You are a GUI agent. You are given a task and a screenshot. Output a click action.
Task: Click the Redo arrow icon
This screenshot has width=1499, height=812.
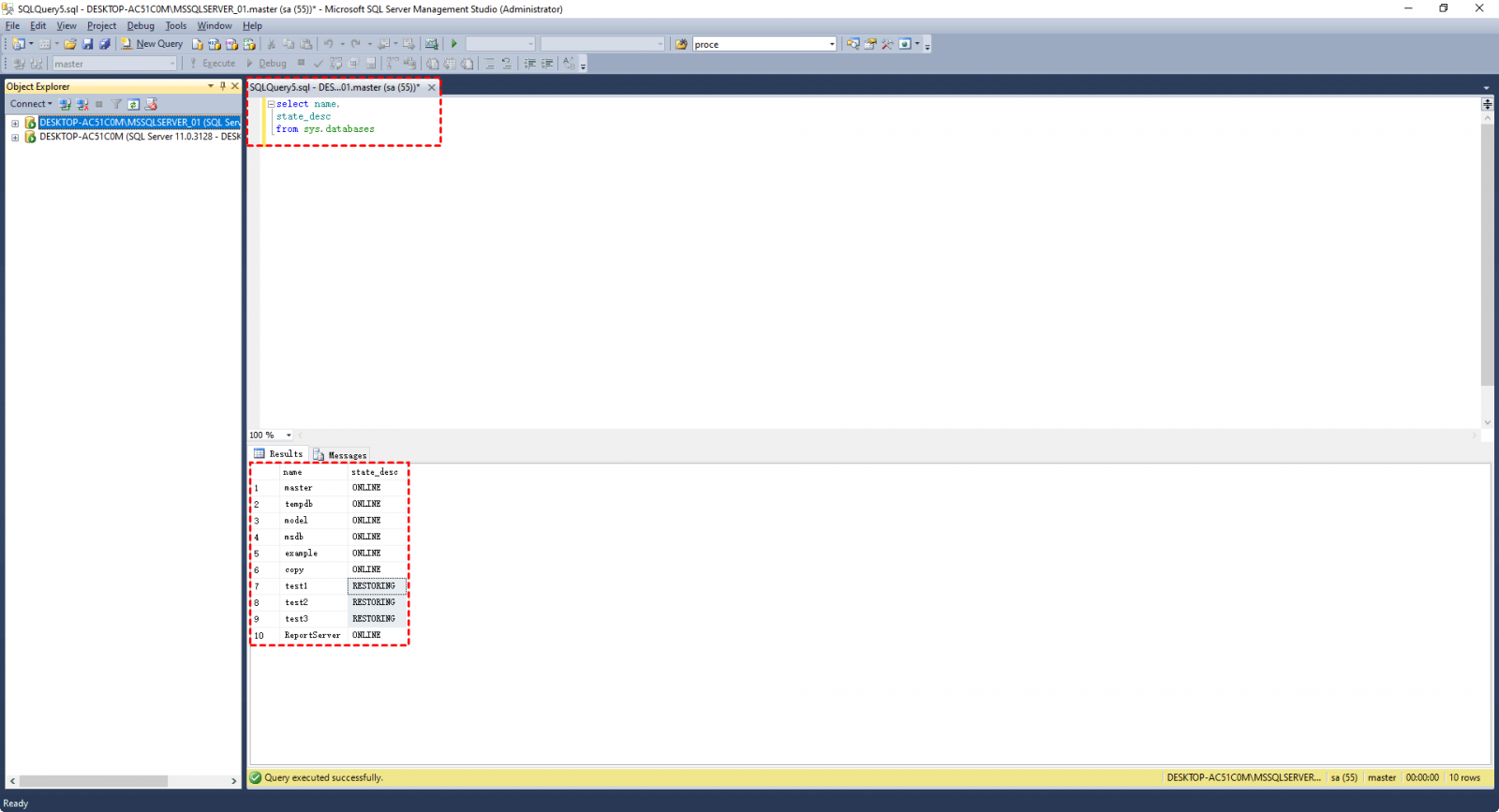tap(356, 44)
